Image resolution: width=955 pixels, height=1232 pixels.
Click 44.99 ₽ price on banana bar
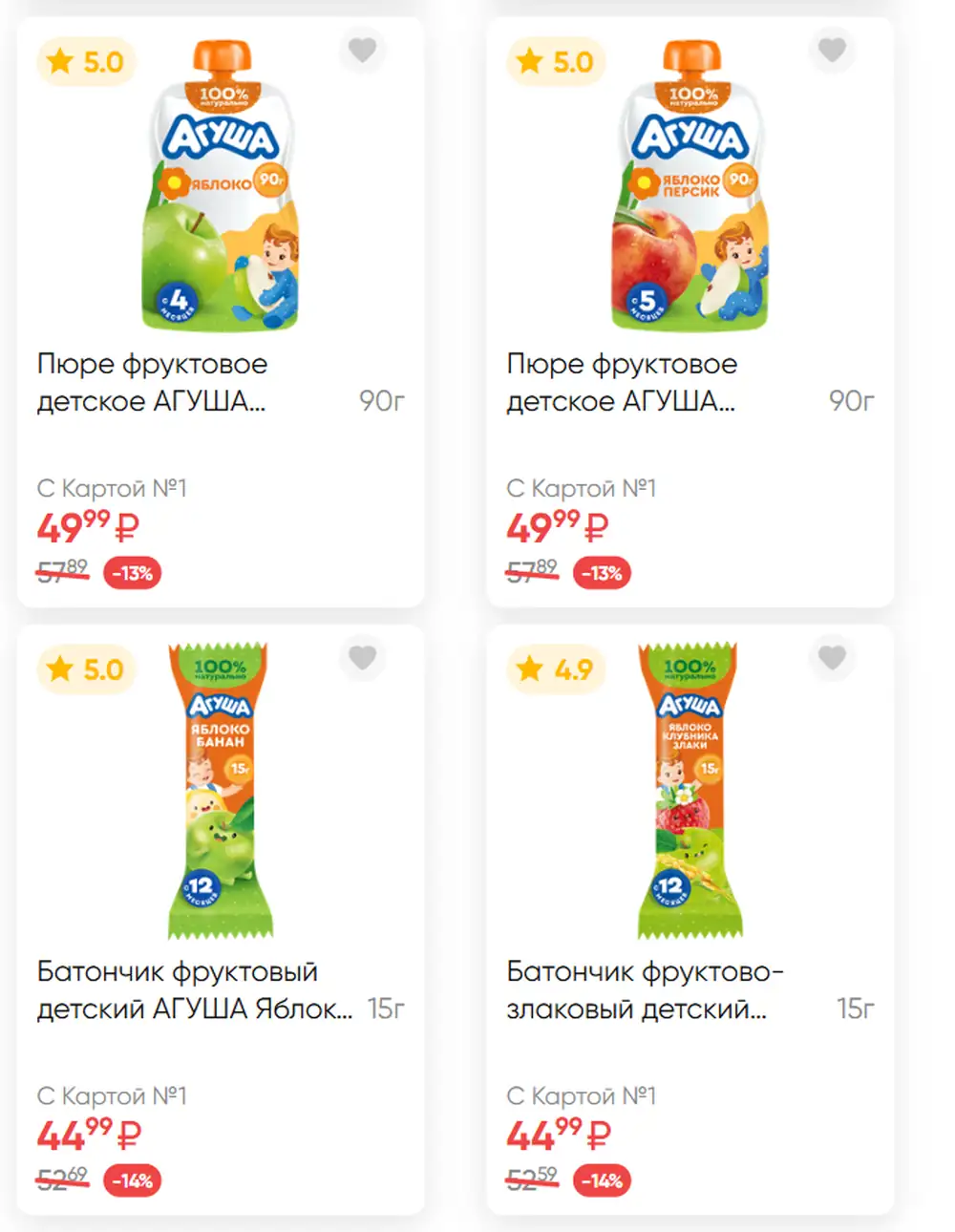click(89, 1135)
